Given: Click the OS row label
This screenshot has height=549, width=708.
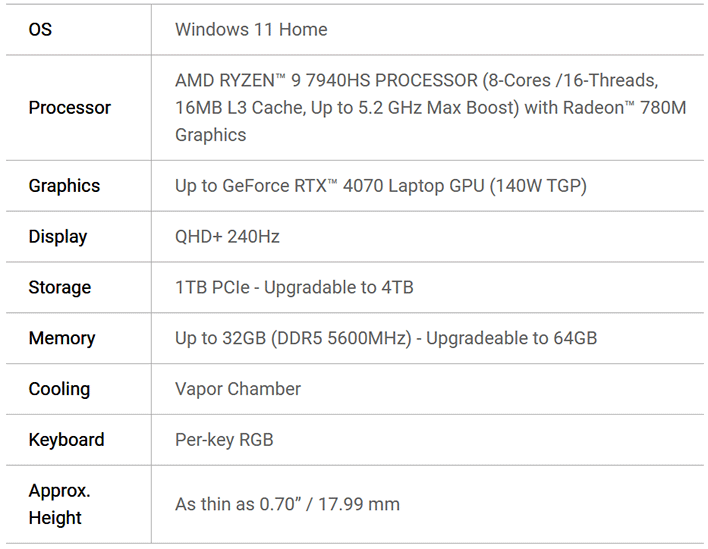Looking at the screenshot, I should click(x=40, y=30).
